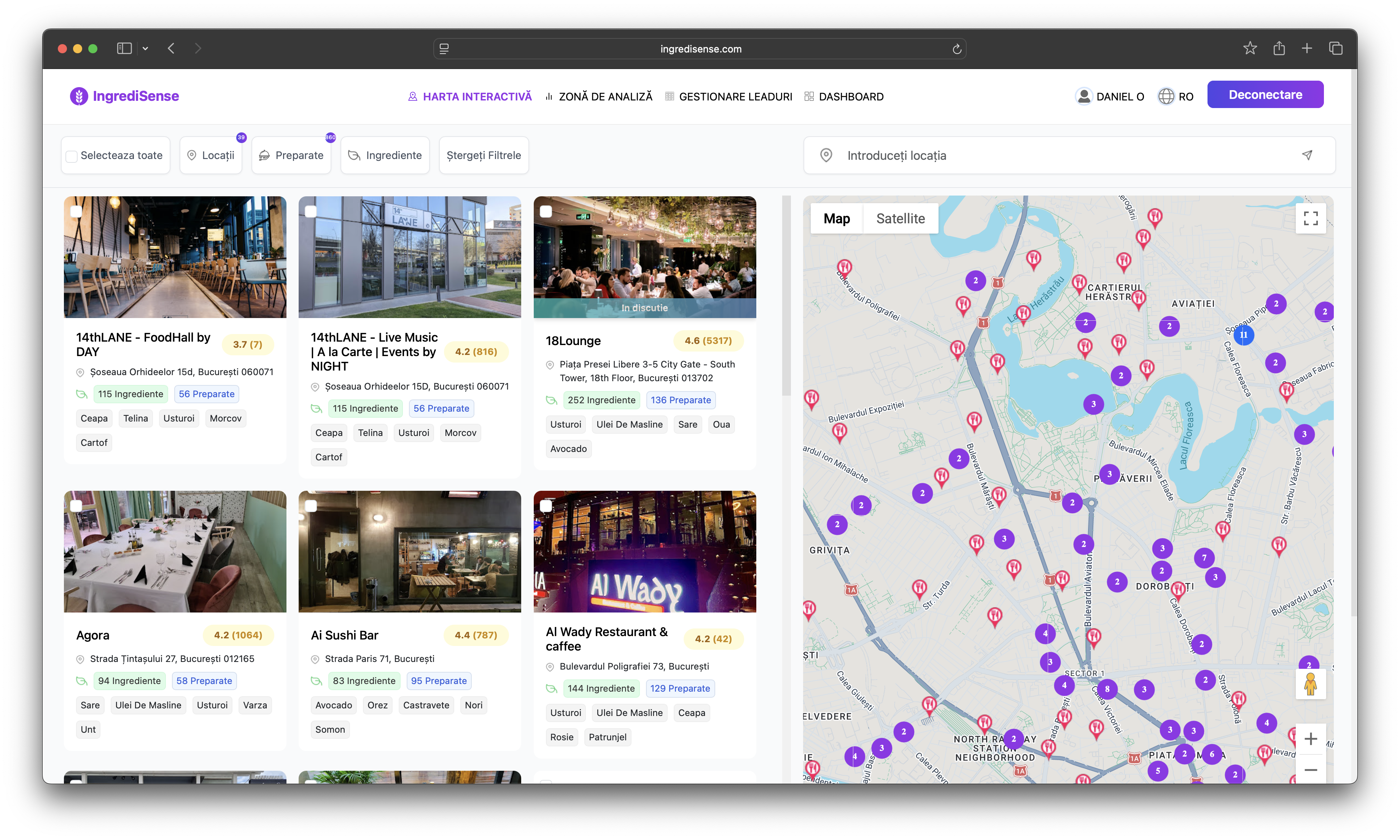Open a new tab with the plus icon
This screenshot has height=840, width=1400.
pyautogui.click(x=1307, y=49)
